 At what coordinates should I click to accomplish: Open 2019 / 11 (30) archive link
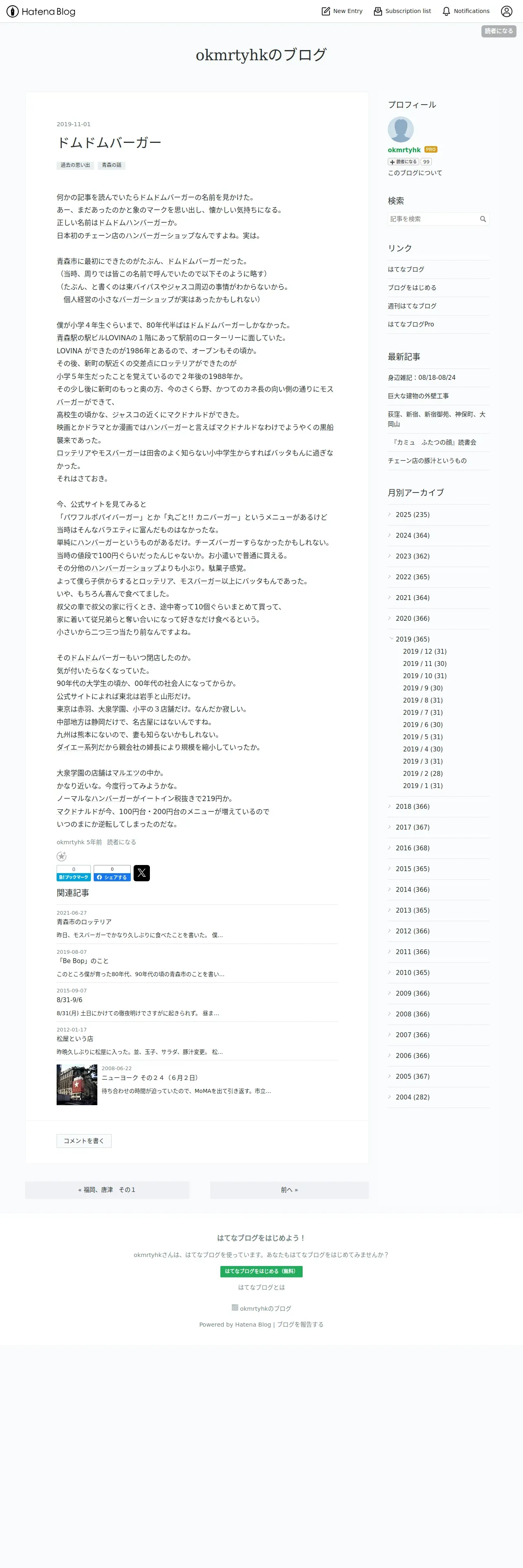[x=424, y=664]
